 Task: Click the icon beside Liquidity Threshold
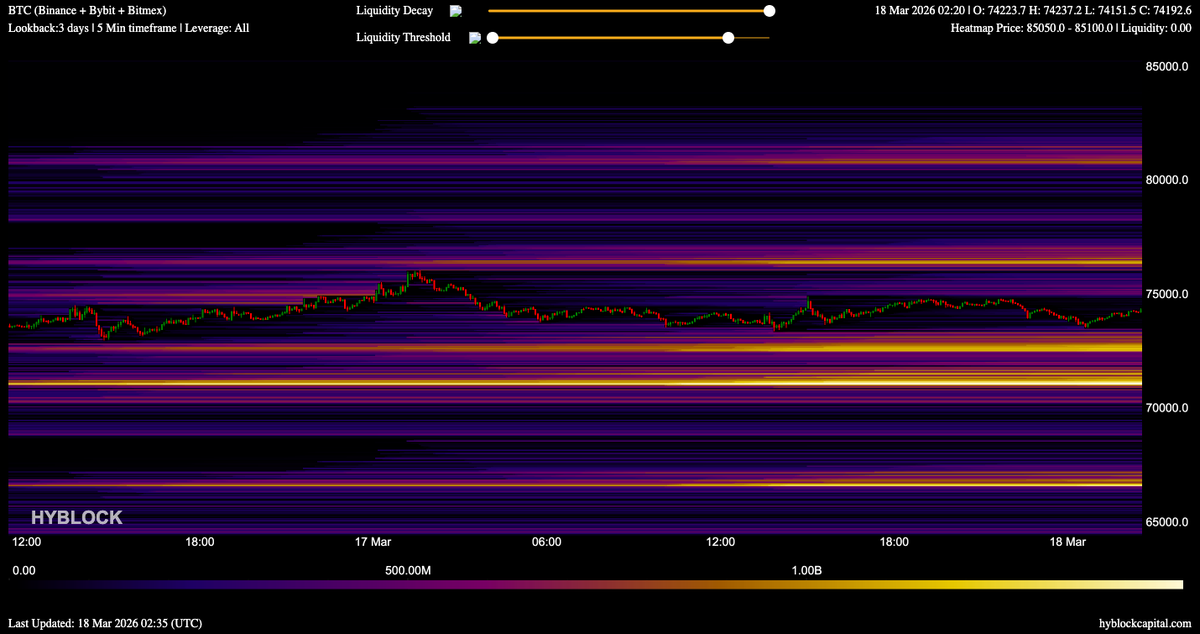[476, 38]
